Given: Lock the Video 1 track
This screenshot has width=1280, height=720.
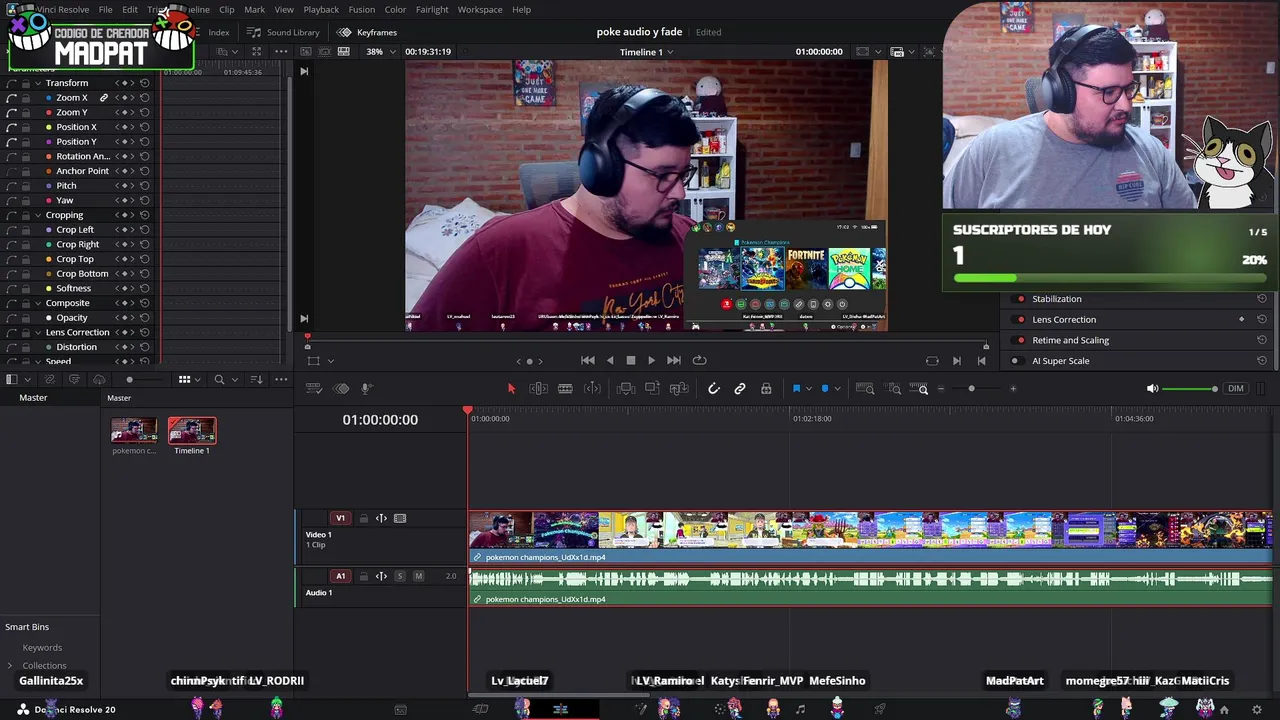Looking at the screenshot, I should point(363,518).
